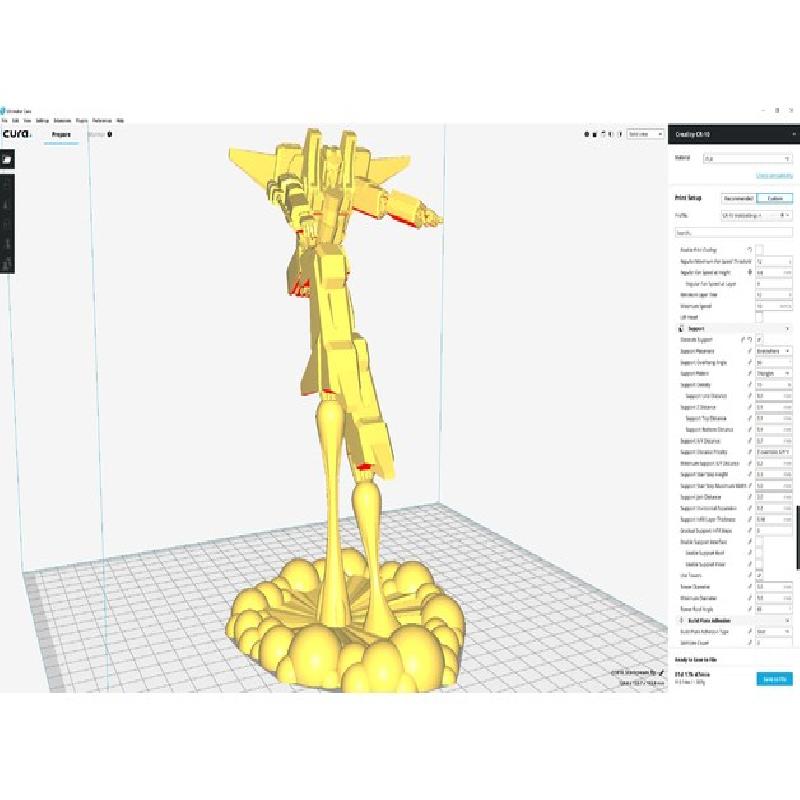This screenshot has height=800, width=800.
Task: Click the star icon in the Profile box
Action: click(x=782, y=215)
